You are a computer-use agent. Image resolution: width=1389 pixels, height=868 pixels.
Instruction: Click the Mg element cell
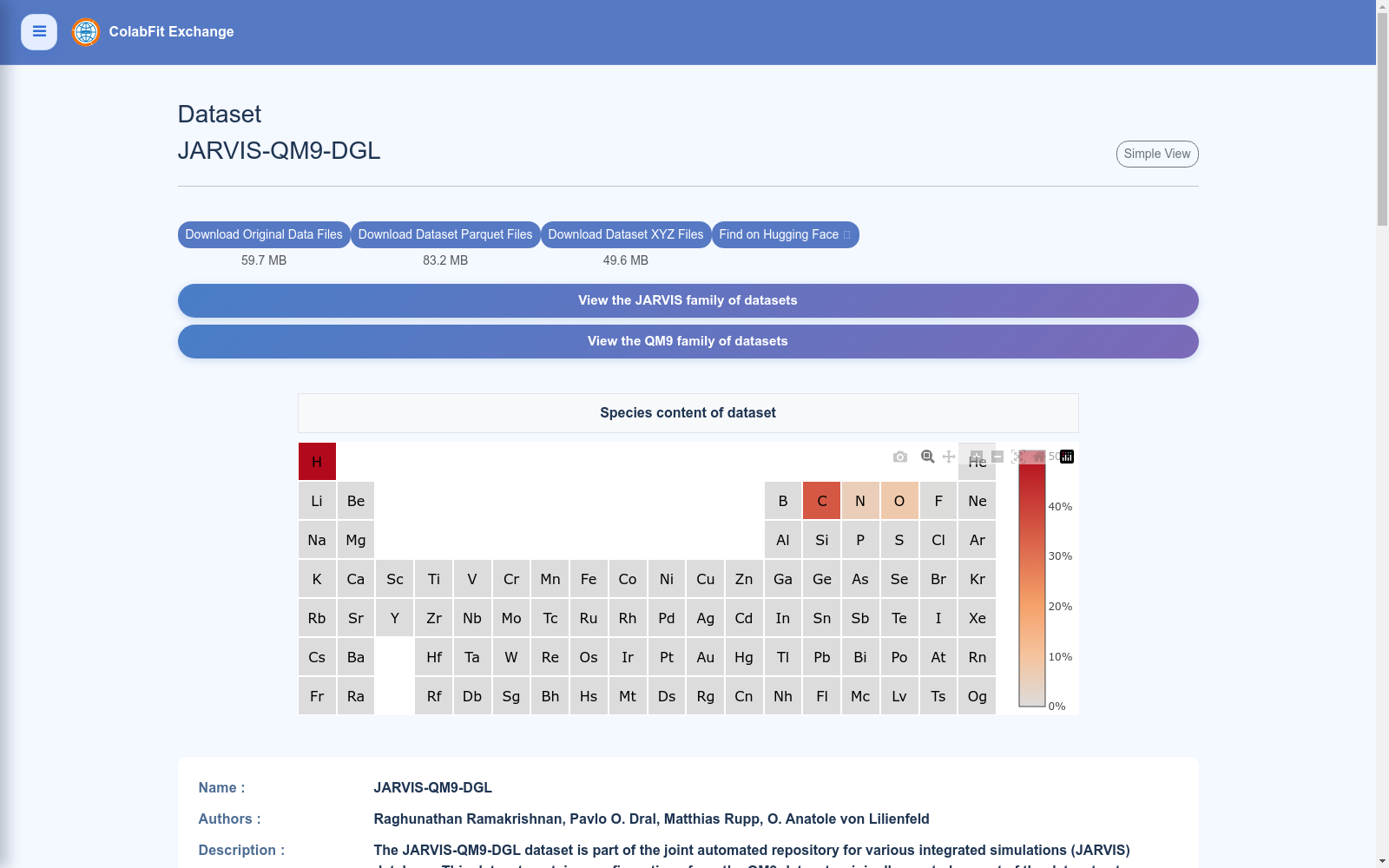click(x=356, y=540)
